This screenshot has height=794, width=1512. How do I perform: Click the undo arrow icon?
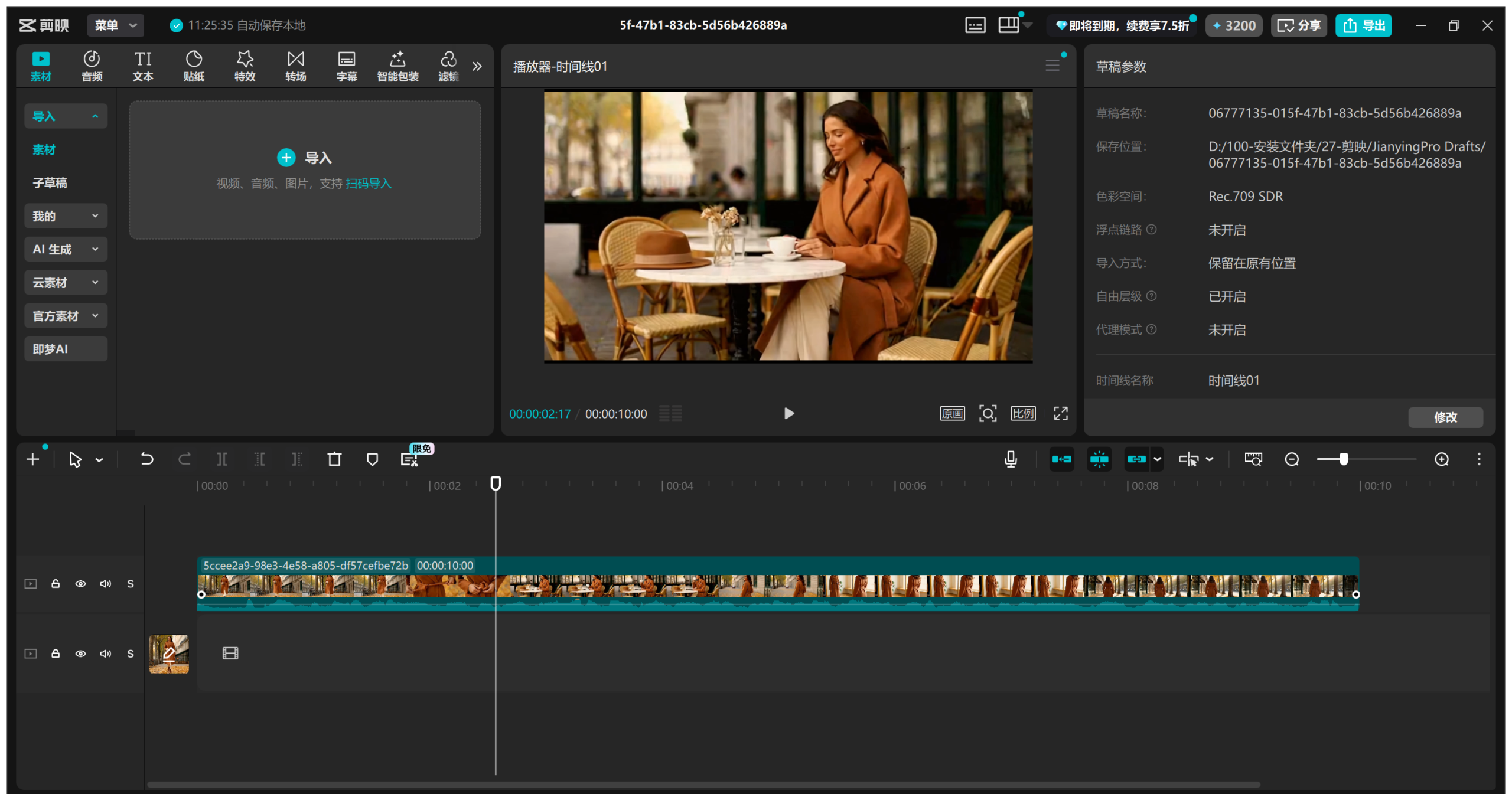(146, 459)
